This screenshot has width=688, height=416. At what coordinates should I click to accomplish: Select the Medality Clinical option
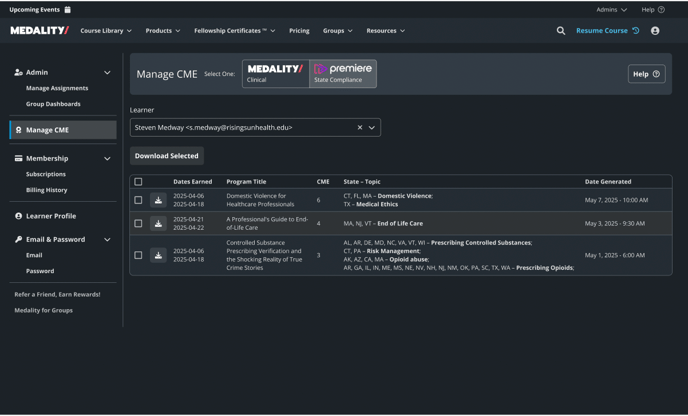pos(276,74)
